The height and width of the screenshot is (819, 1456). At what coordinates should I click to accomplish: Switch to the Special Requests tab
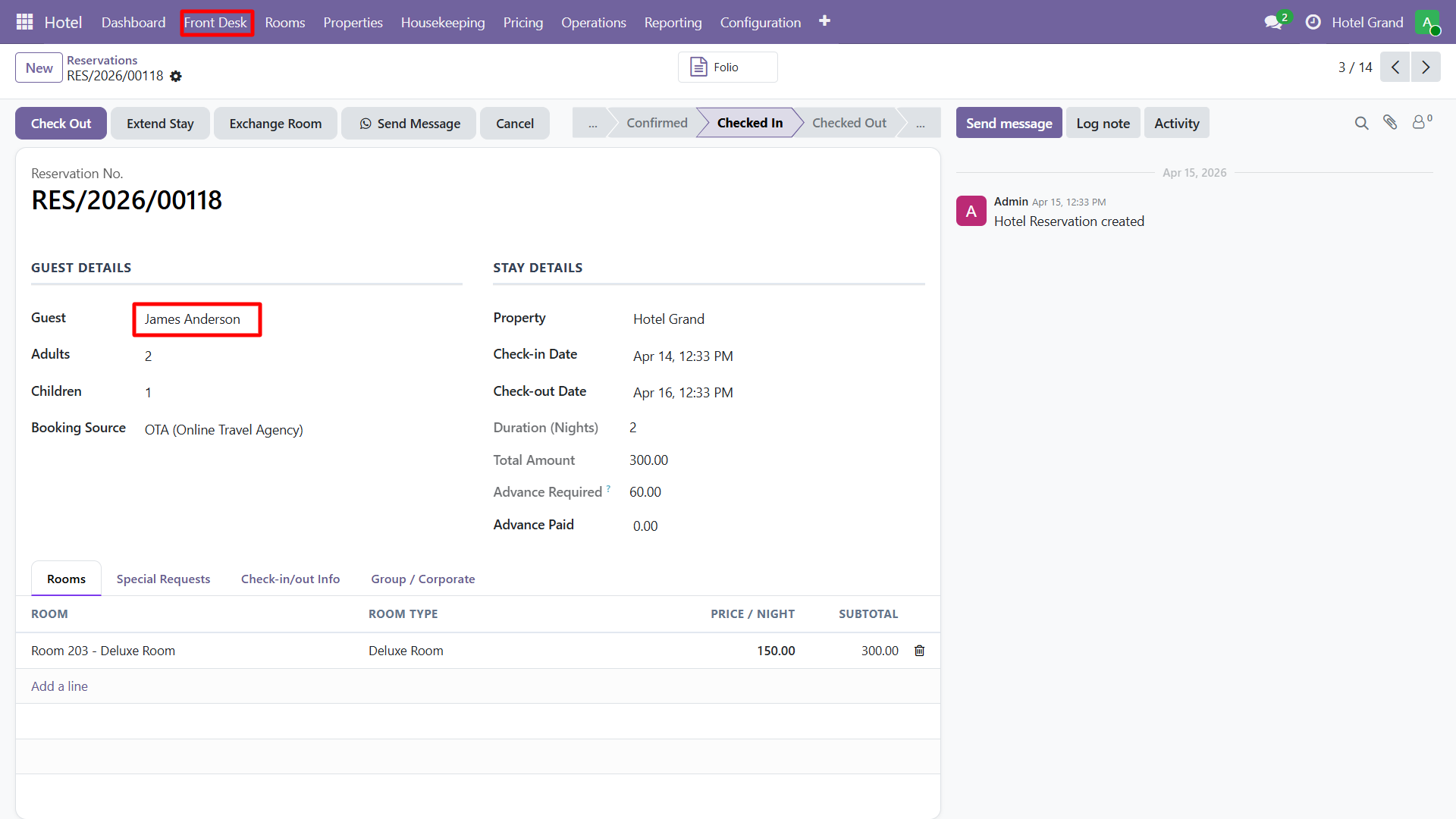tap(163, 579)
